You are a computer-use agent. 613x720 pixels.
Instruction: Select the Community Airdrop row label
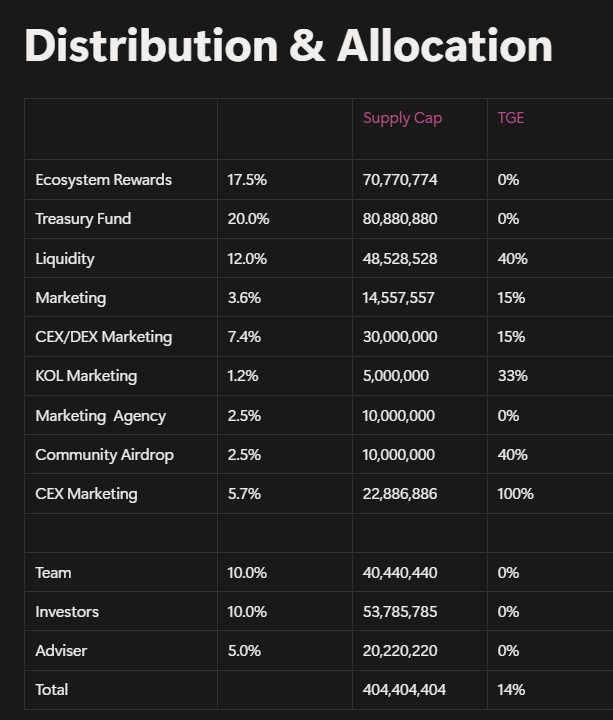coord(104,455)
